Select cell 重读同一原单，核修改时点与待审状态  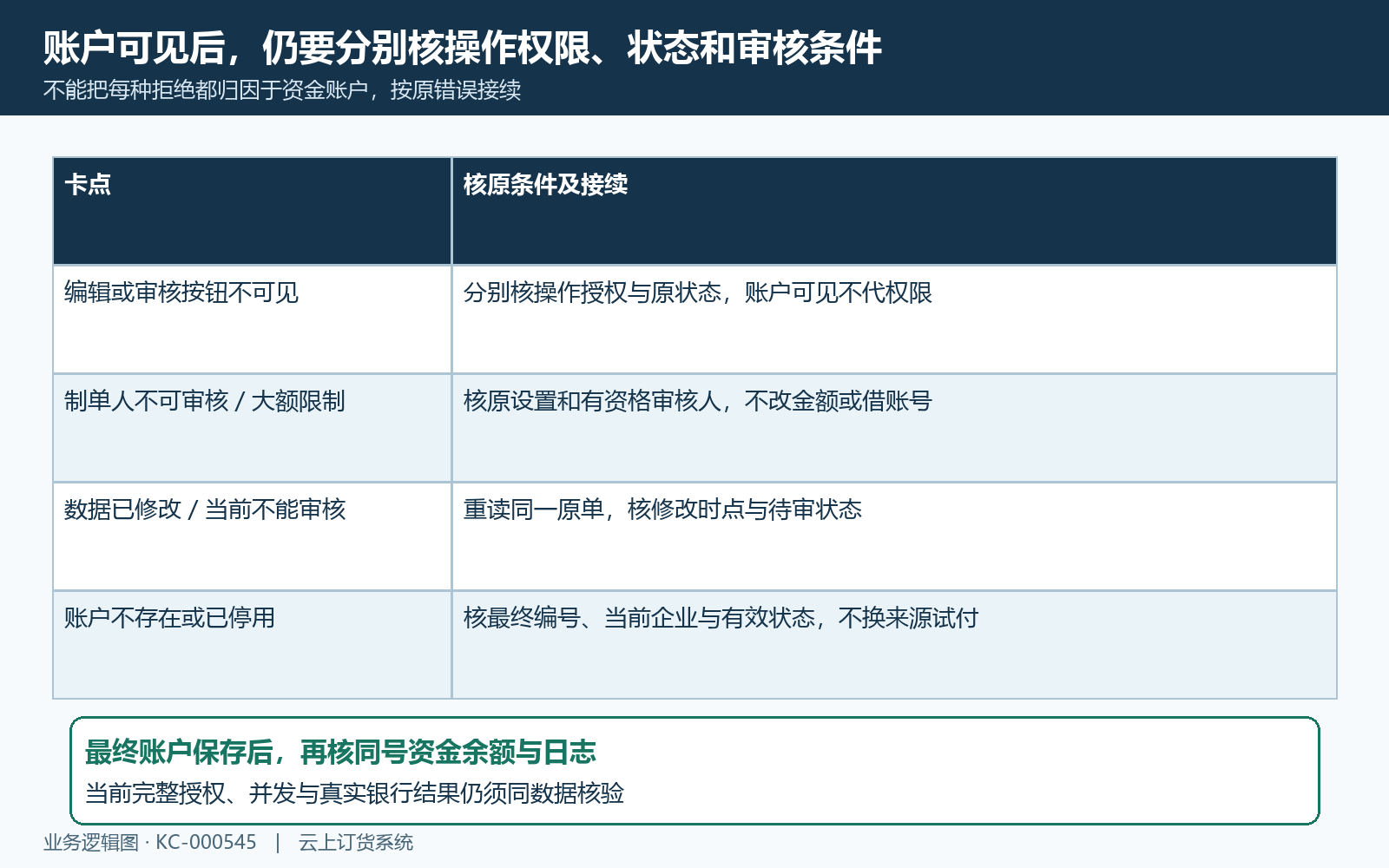[894, 536]
